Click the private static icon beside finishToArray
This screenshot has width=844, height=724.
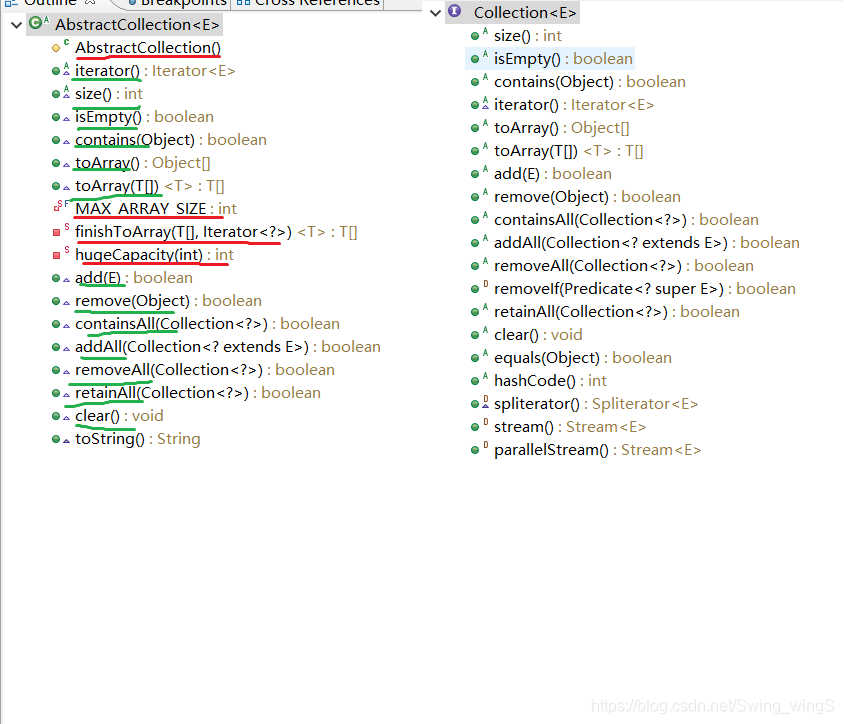tap(59, 231)
